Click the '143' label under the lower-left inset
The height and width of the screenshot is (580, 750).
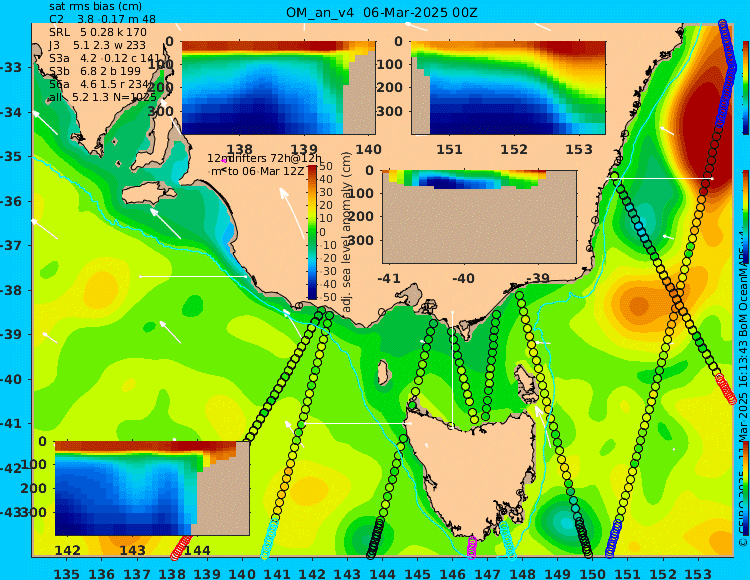pos(132,550)
